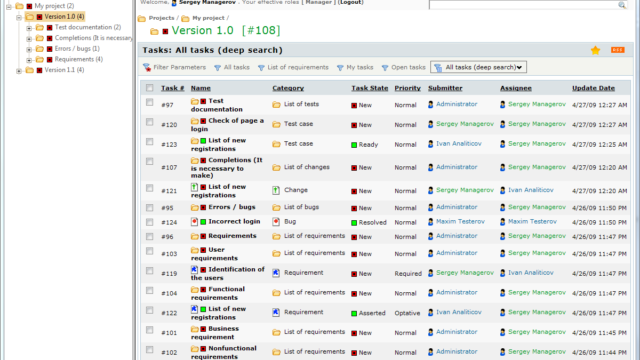Sort table by Category column header
The height and width of the screenshot is (360, 640).
click(288, 88)
